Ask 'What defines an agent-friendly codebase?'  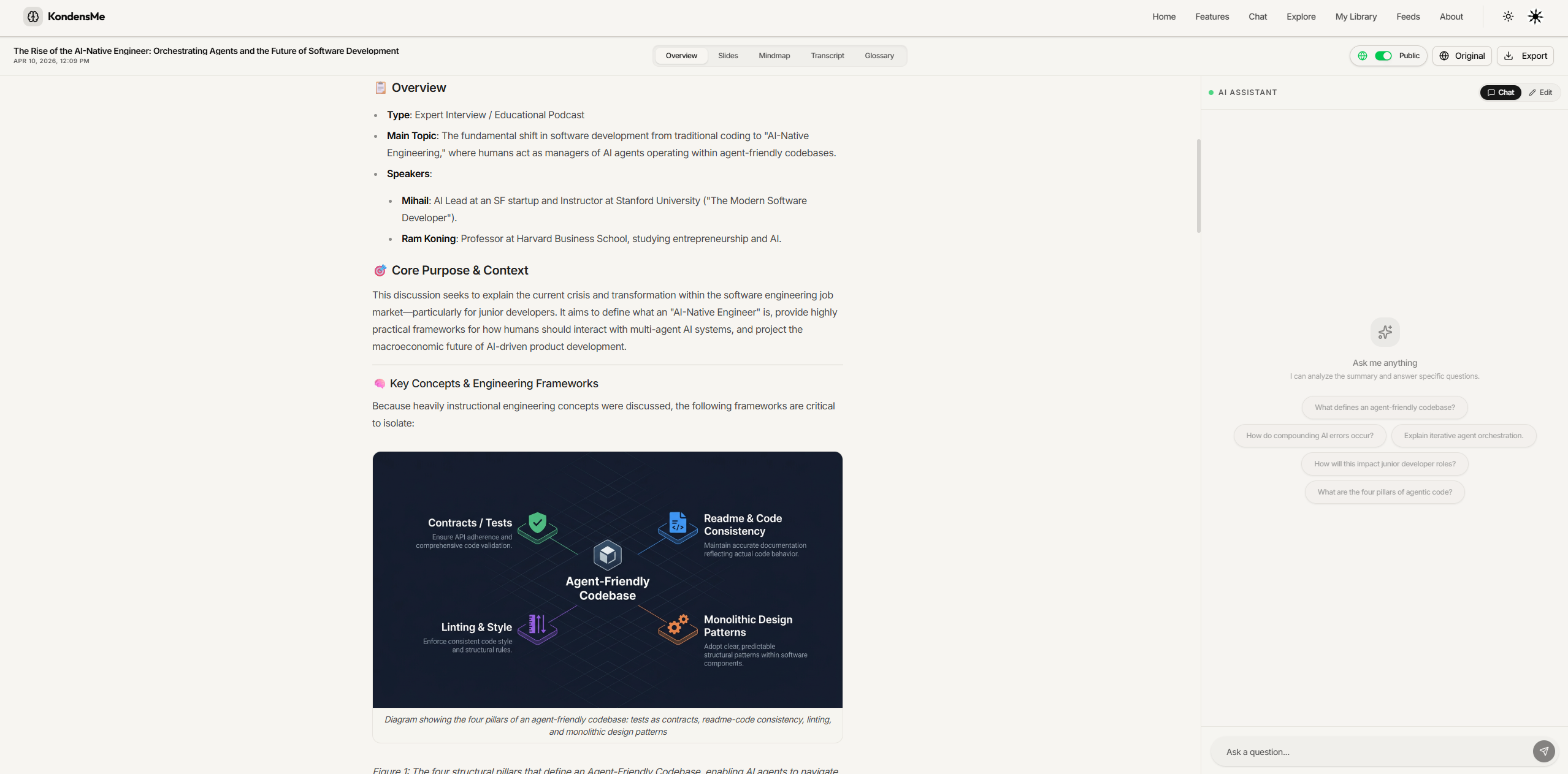1384,408
